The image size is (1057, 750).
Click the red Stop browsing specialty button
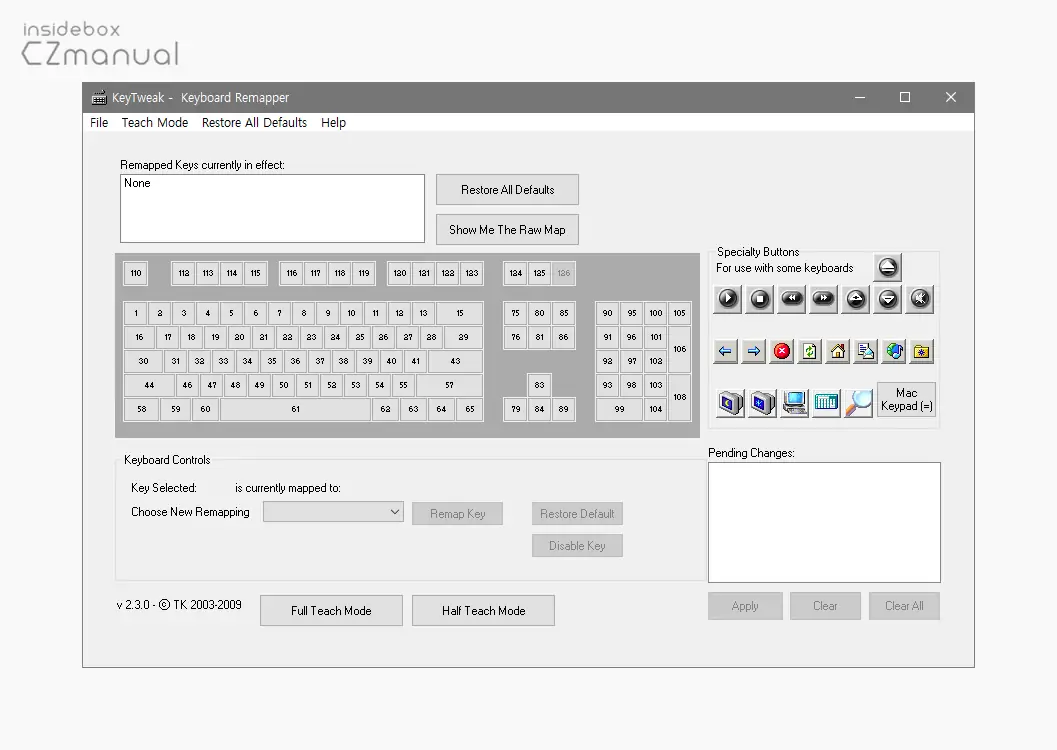tap(782, 351)
